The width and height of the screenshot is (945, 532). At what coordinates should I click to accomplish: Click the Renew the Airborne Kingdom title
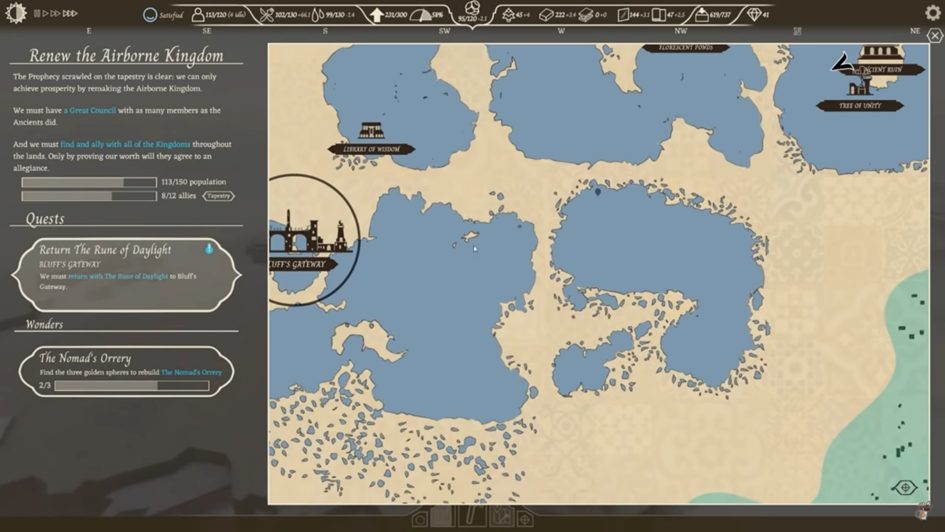(x=127, y=55)
